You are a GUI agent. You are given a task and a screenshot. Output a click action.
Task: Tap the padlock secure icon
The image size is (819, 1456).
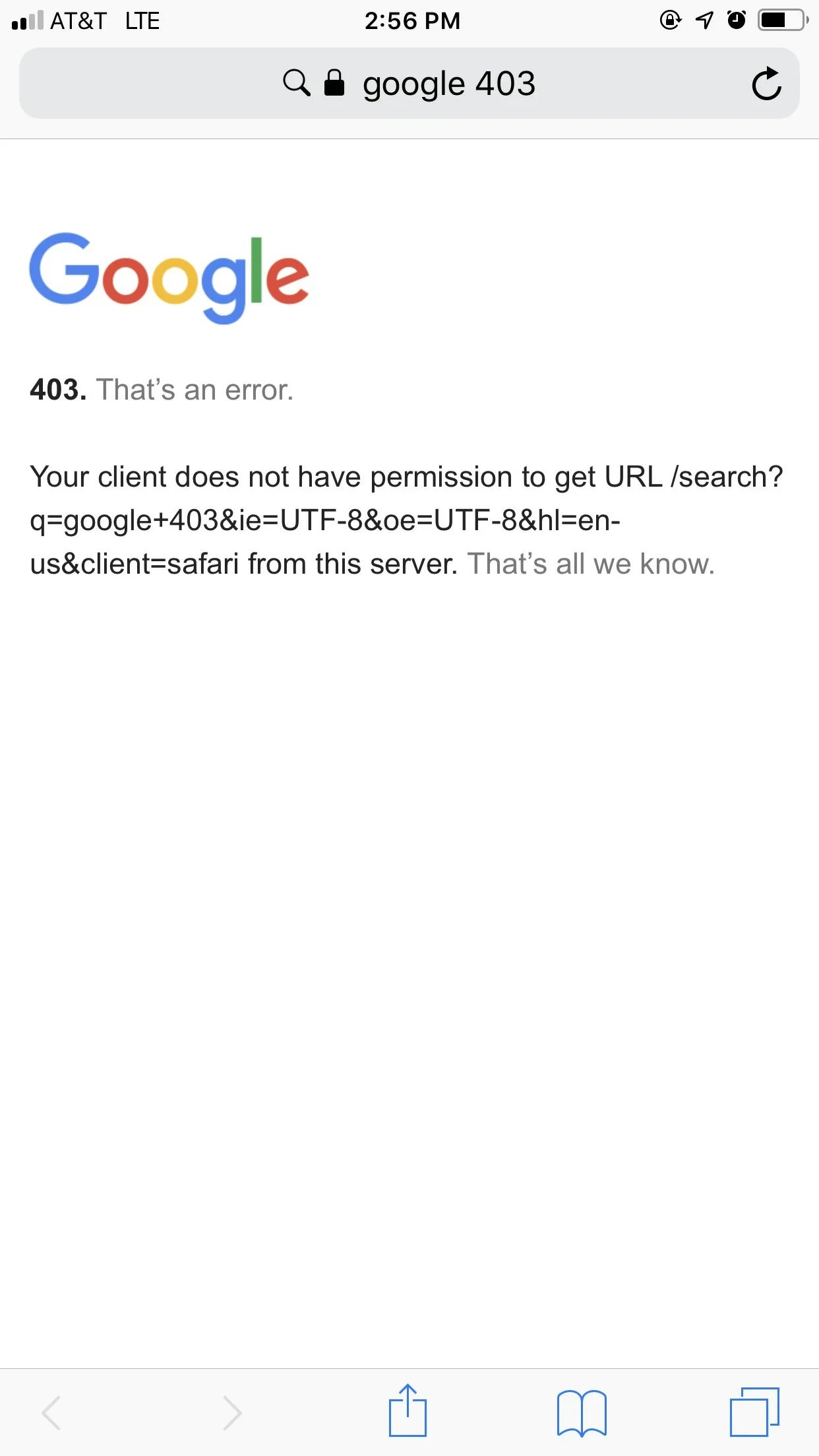pyautogui.click(x=334, y=82)
